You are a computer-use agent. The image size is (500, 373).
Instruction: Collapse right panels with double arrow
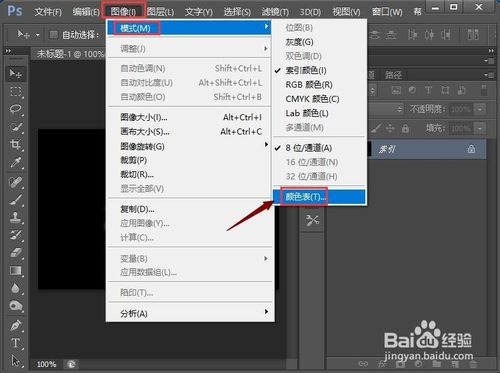click(x=491, y=51)
